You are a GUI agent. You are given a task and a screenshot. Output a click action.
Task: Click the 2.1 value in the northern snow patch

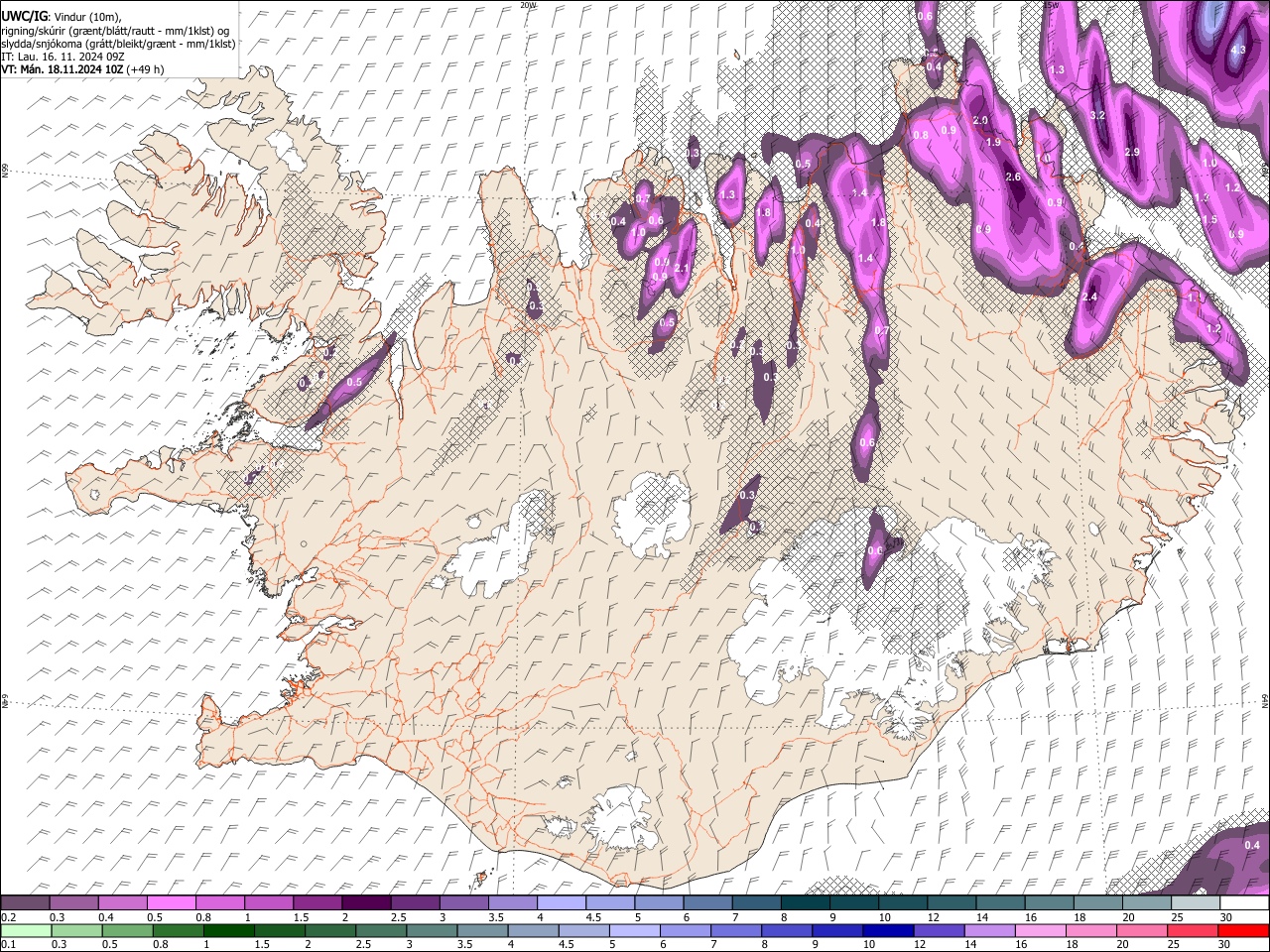click(681, 268)
